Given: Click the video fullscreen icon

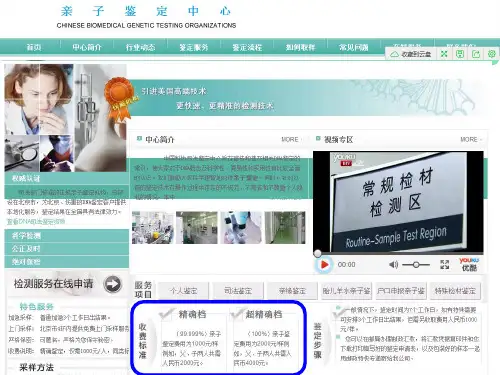Looking at the screenshot, I should tap(444, 265).
